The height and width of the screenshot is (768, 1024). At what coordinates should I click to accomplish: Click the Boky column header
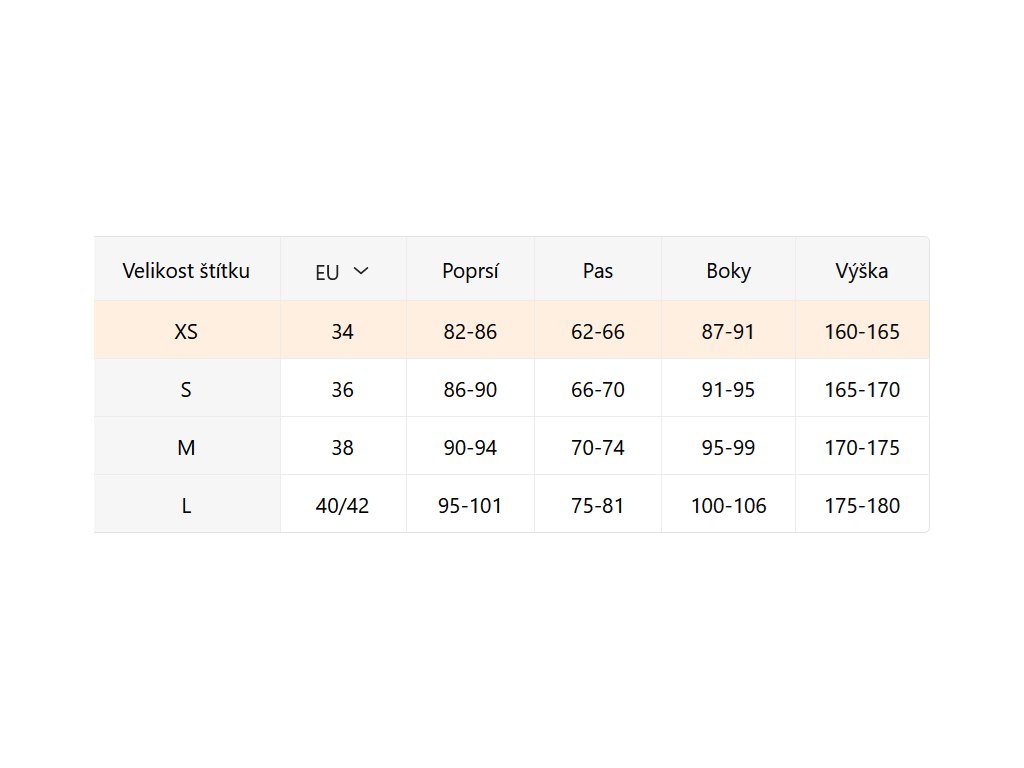(x=728, y=270)
